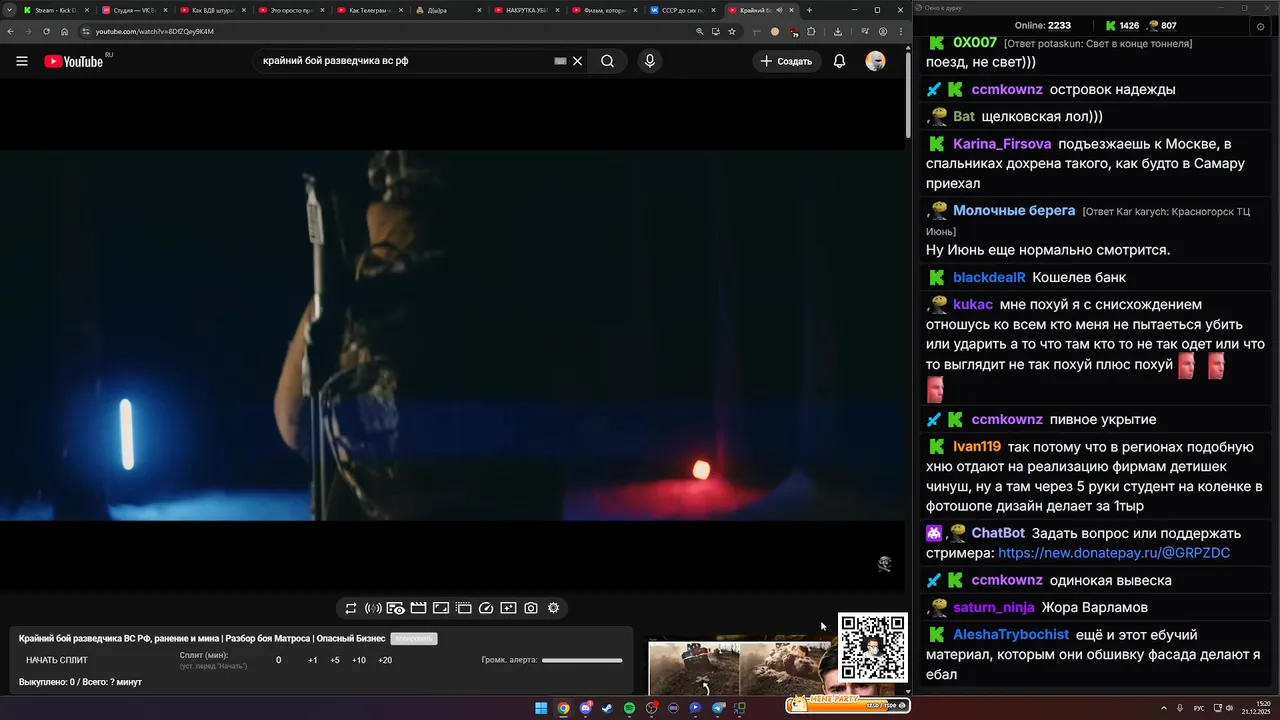Open a new browser tab

click(809, 10)
